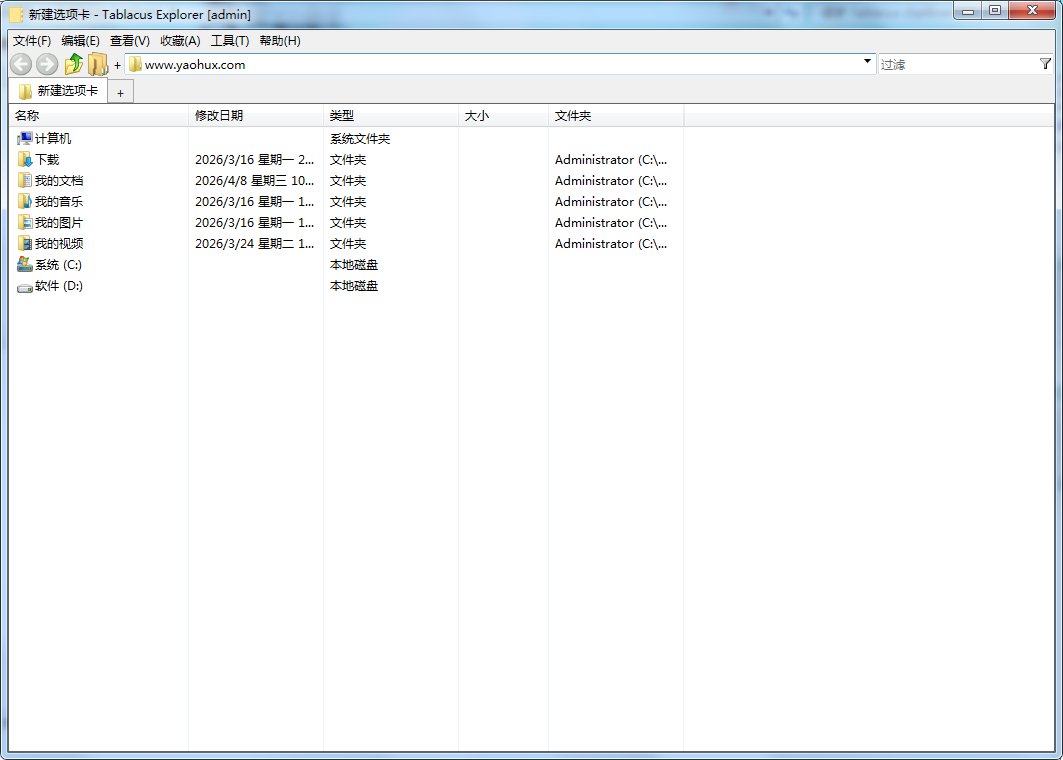This screenshot has width=1063, height=760.
Task: Sort by the 大小 column header
Action: tap(477, 115)
